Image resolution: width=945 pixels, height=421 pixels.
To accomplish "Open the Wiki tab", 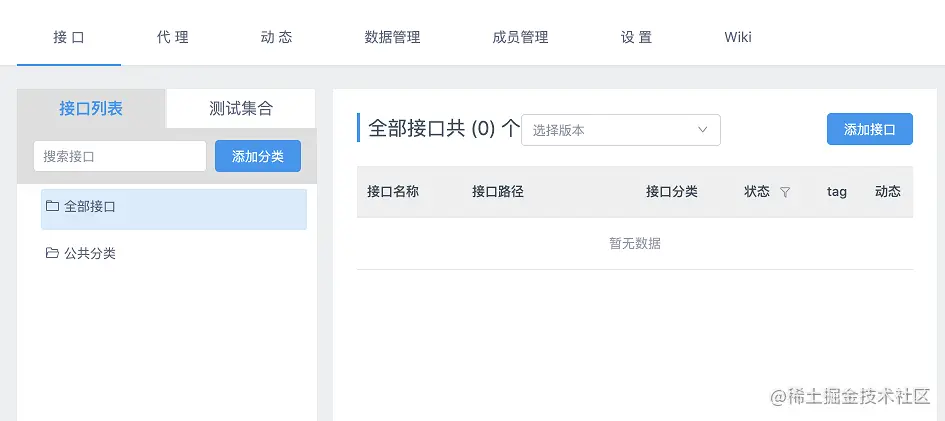I will (738, 37).
